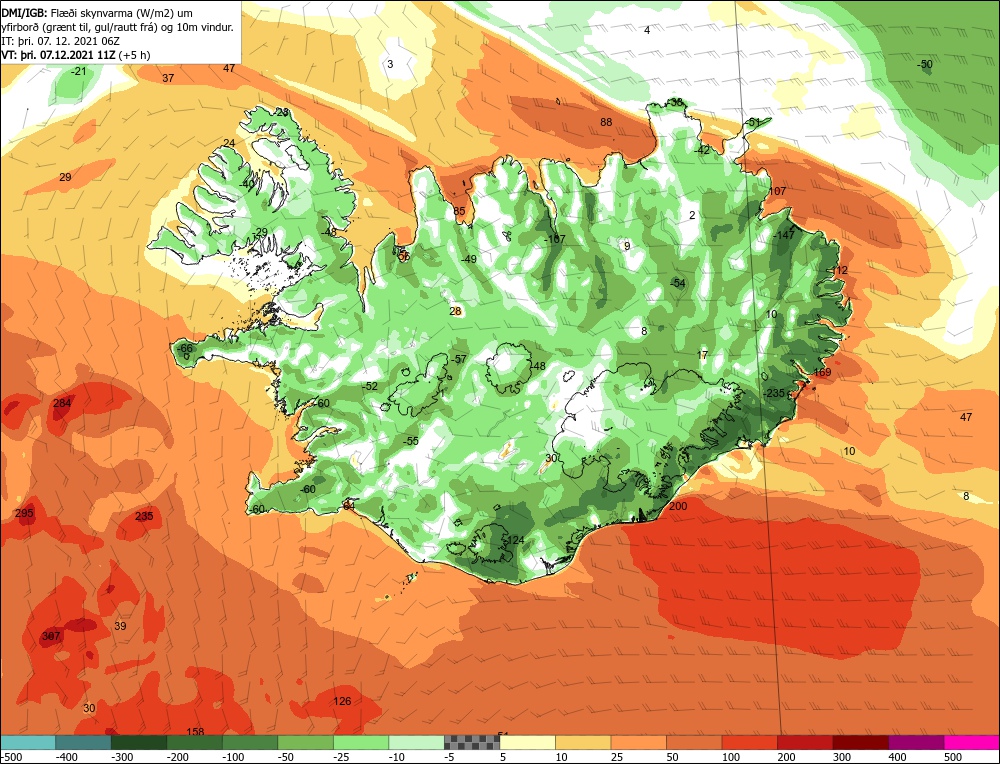The image size is (1000, 764).
Task: Click the map value 85 in the fjord
Action: click(x=459, y=212)
